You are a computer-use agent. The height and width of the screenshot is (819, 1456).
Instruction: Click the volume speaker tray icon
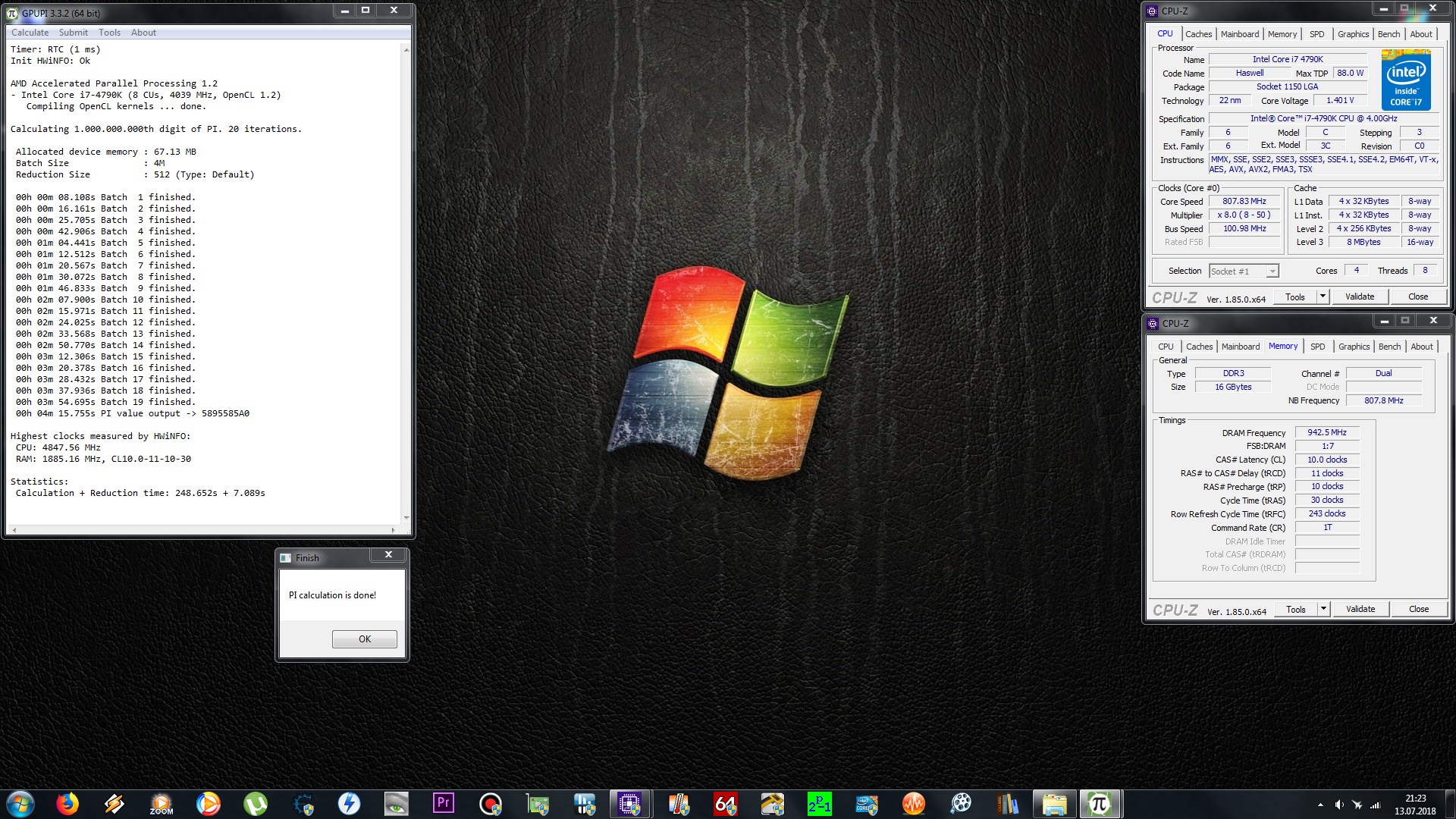(1338, 805)
